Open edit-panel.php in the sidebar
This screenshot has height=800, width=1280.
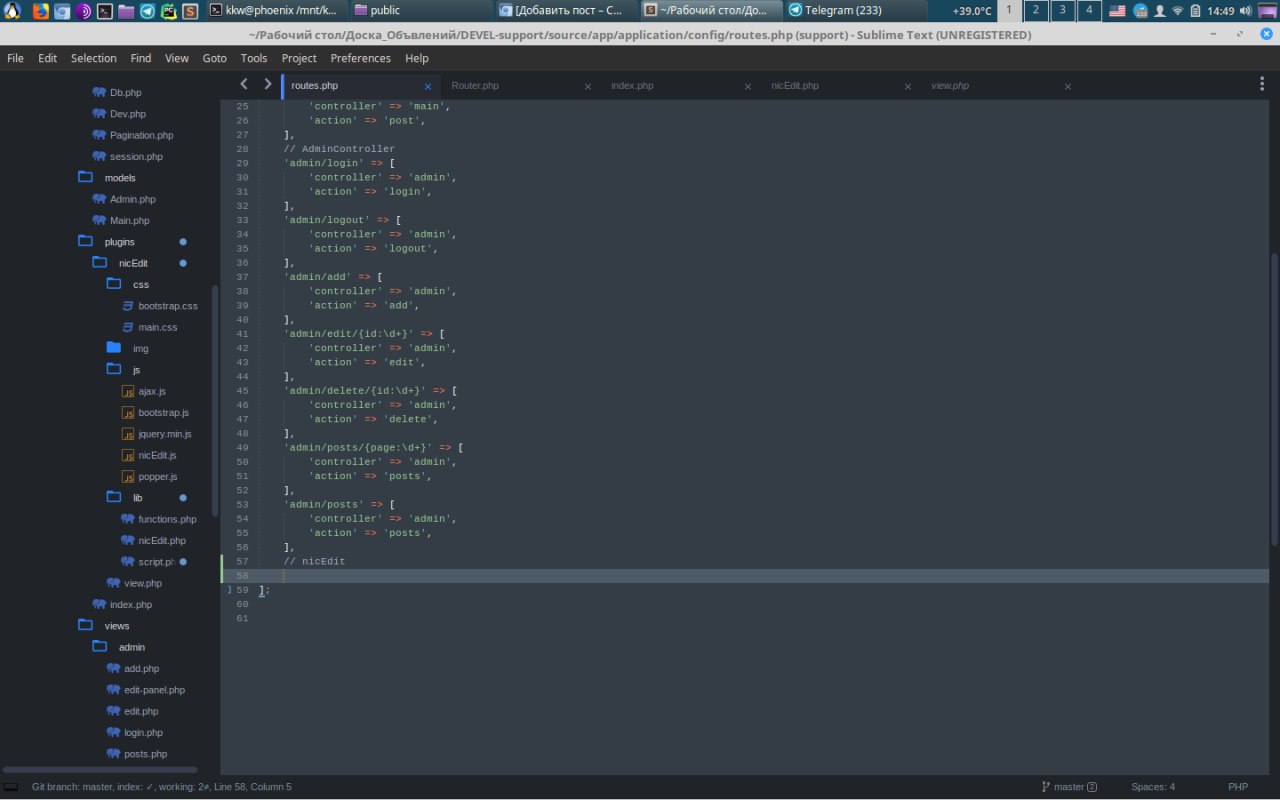pos(154,690)
